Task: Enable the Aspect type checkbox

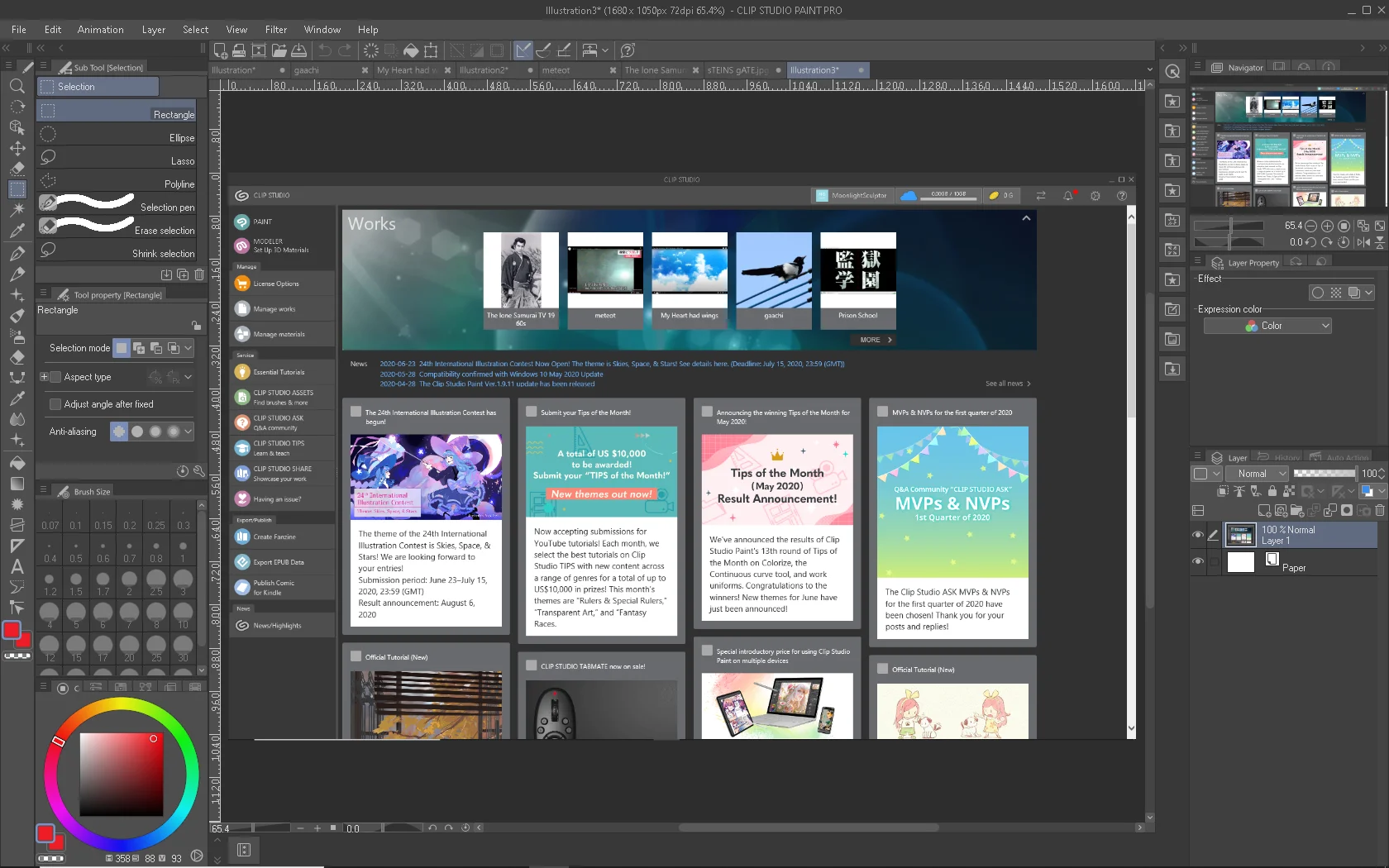Action: pyautogui.click(x=55, y=377)
